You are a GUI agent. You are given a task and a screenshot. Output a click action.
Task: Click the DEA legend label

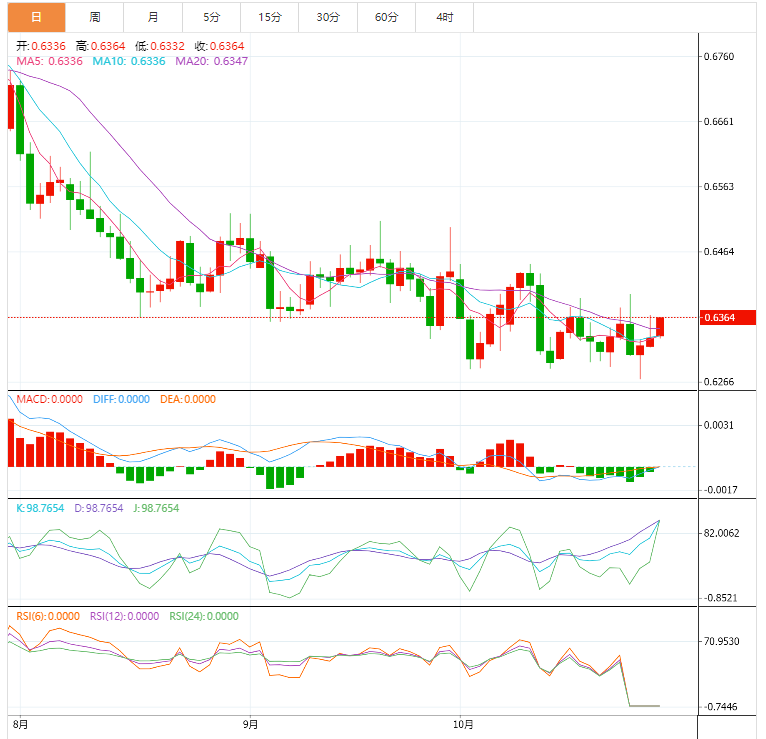(x=188, y=399)
